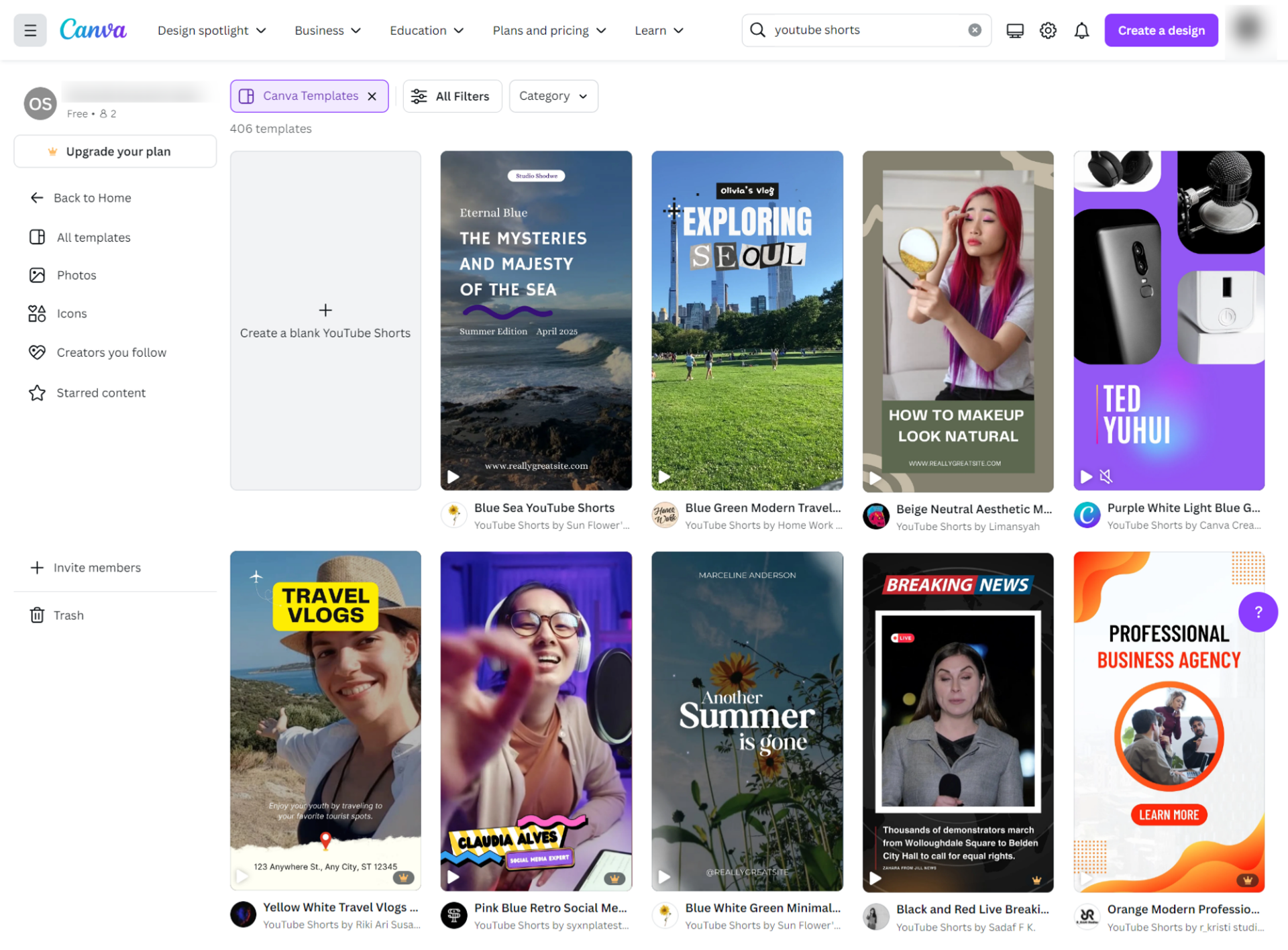Image resolution: width=1288 pixels, height=950 pixels.
Task: Open the Category dropdown
Action: coord(553,96)
